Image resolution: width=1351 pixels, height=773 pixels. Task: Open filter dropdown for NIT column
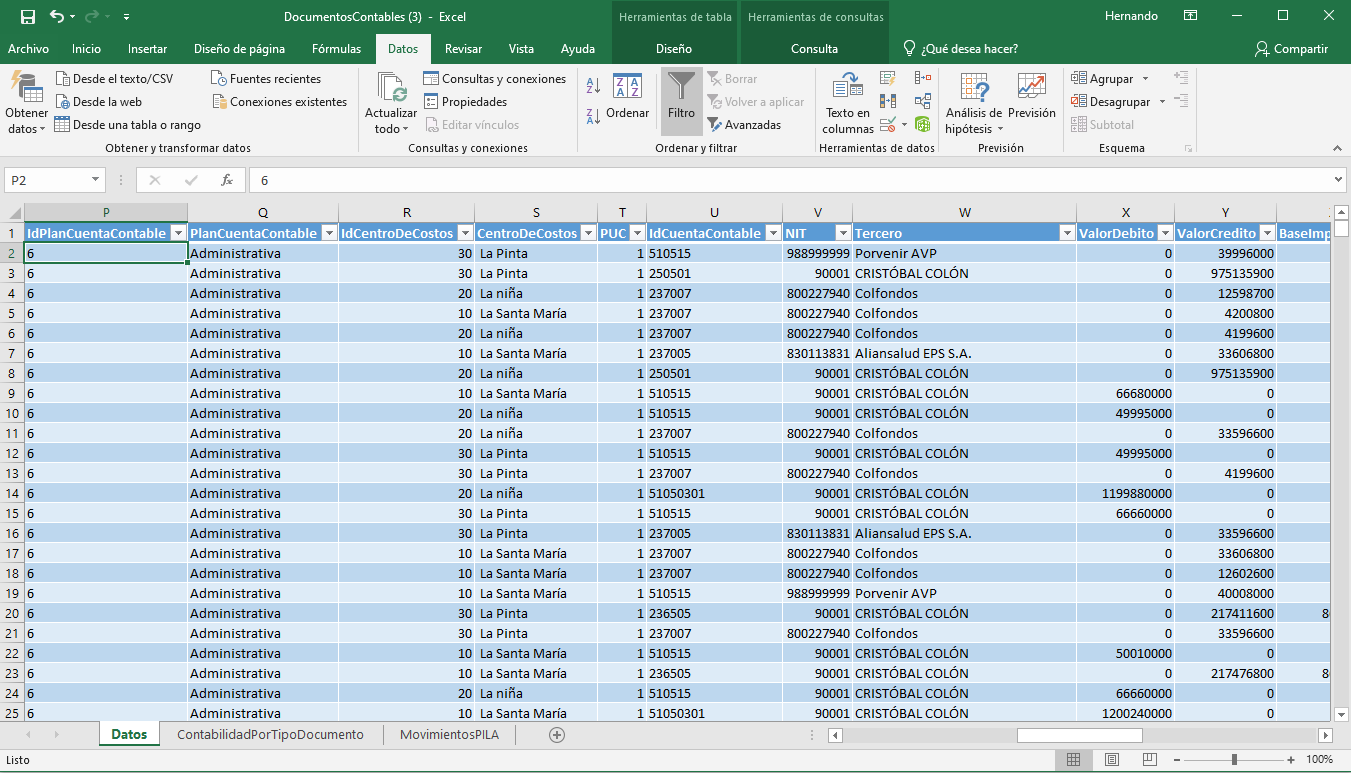[x=842, y=233]
